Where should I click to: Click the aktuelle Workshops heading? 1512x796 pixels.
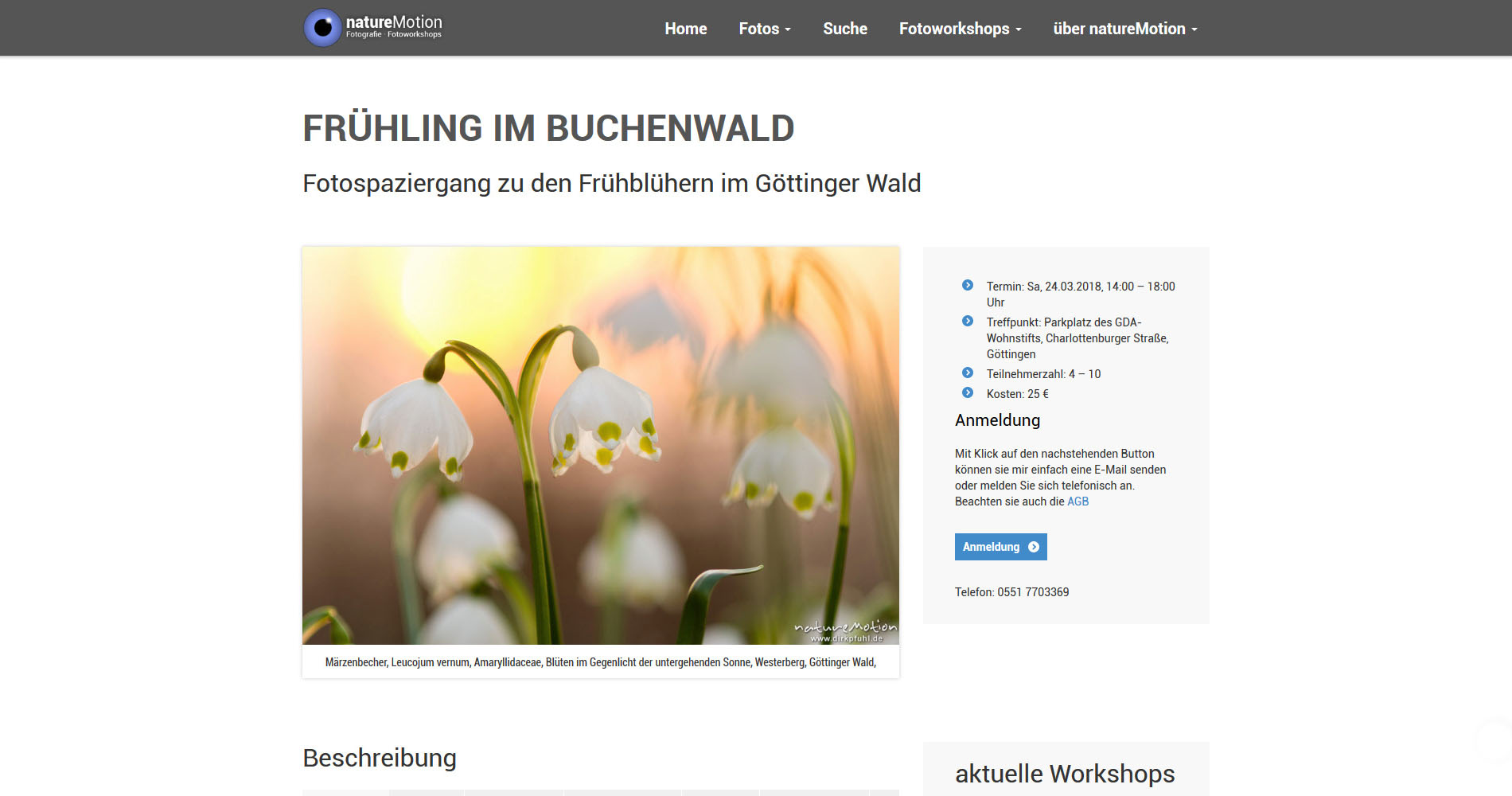[1065, 774]
